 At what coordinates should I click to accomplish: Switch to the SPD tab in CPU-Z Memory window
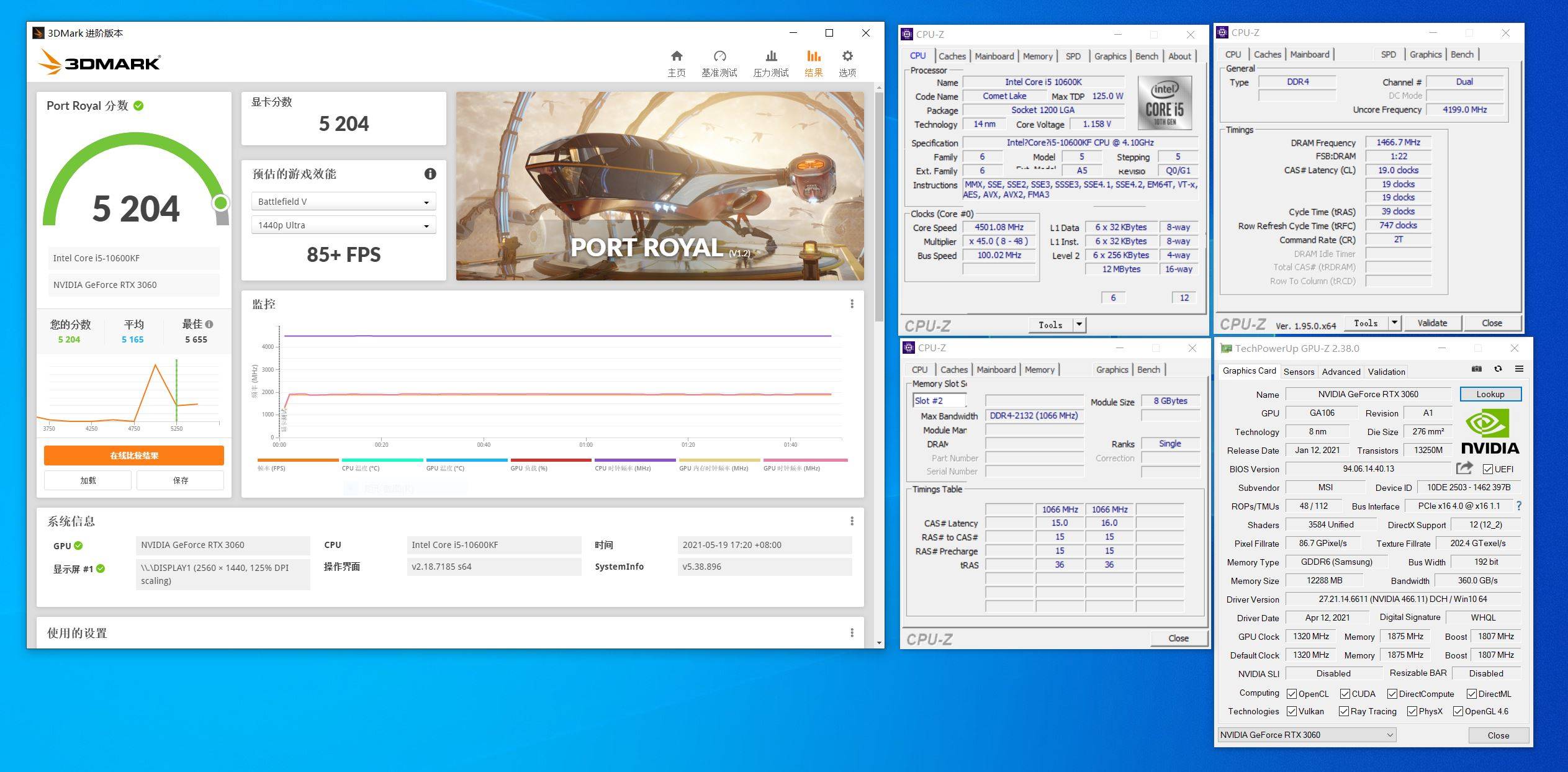[1389, 55]
